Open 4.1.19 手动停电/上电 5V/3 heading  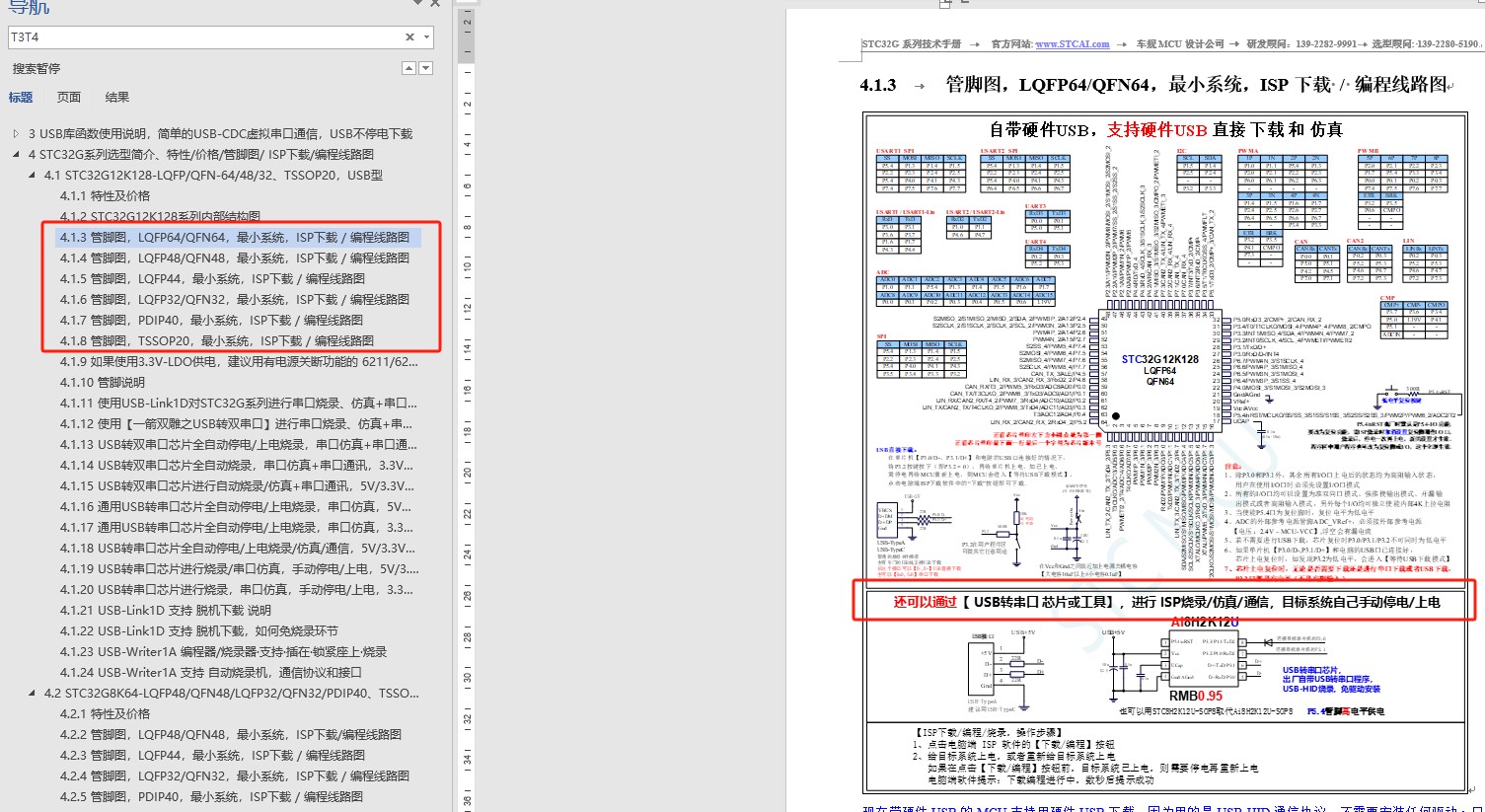pos(239,569)
